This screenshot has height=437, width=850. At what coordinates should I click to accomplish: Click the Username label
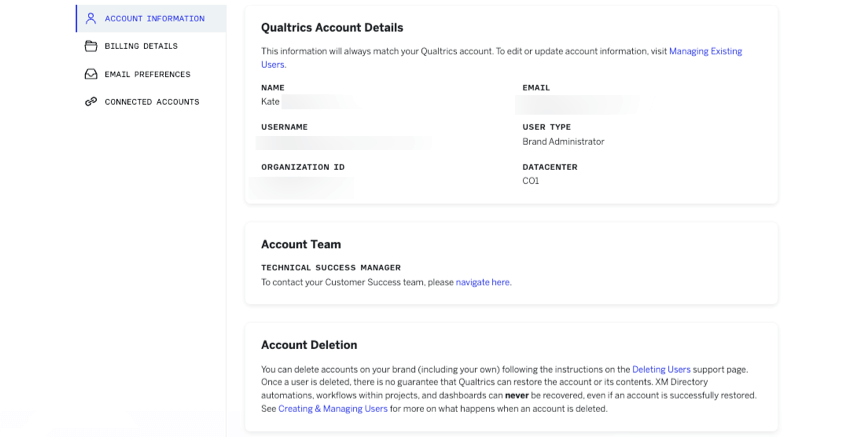285,127
